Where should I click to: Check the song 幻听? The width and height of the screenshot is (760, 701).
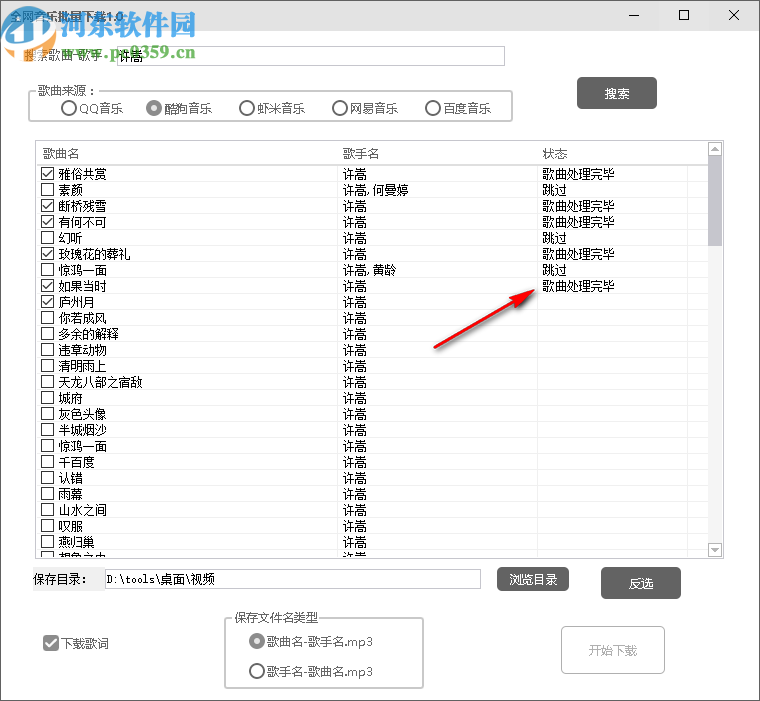point(48,238)
